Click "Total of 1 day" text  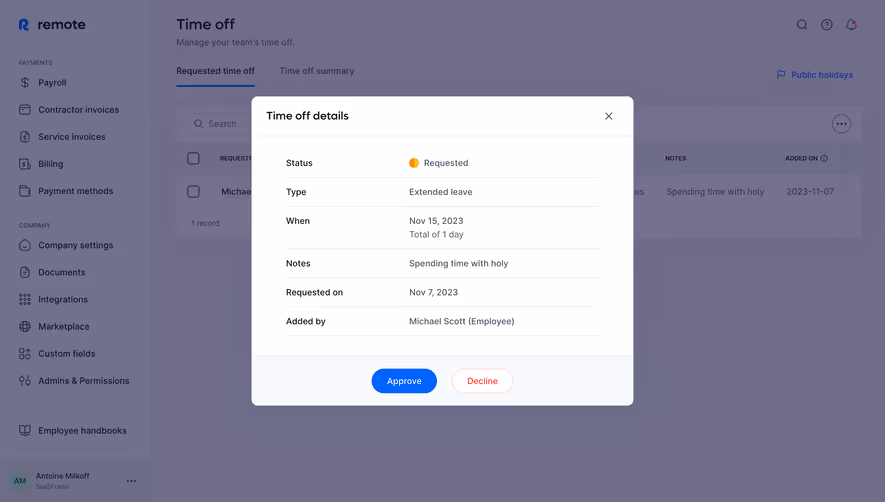tap(436, 234)
